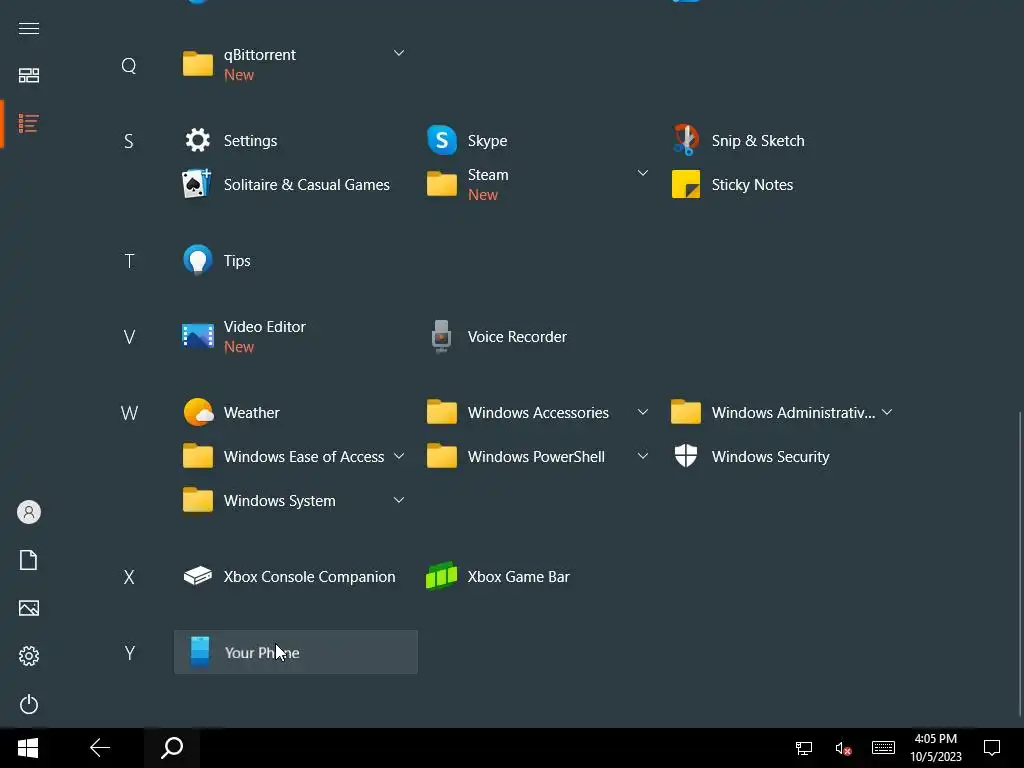Select the All apps list view icon
The height and width of the screenshot is (768, 1024).
pyautogui.click(x=29, y=123)
